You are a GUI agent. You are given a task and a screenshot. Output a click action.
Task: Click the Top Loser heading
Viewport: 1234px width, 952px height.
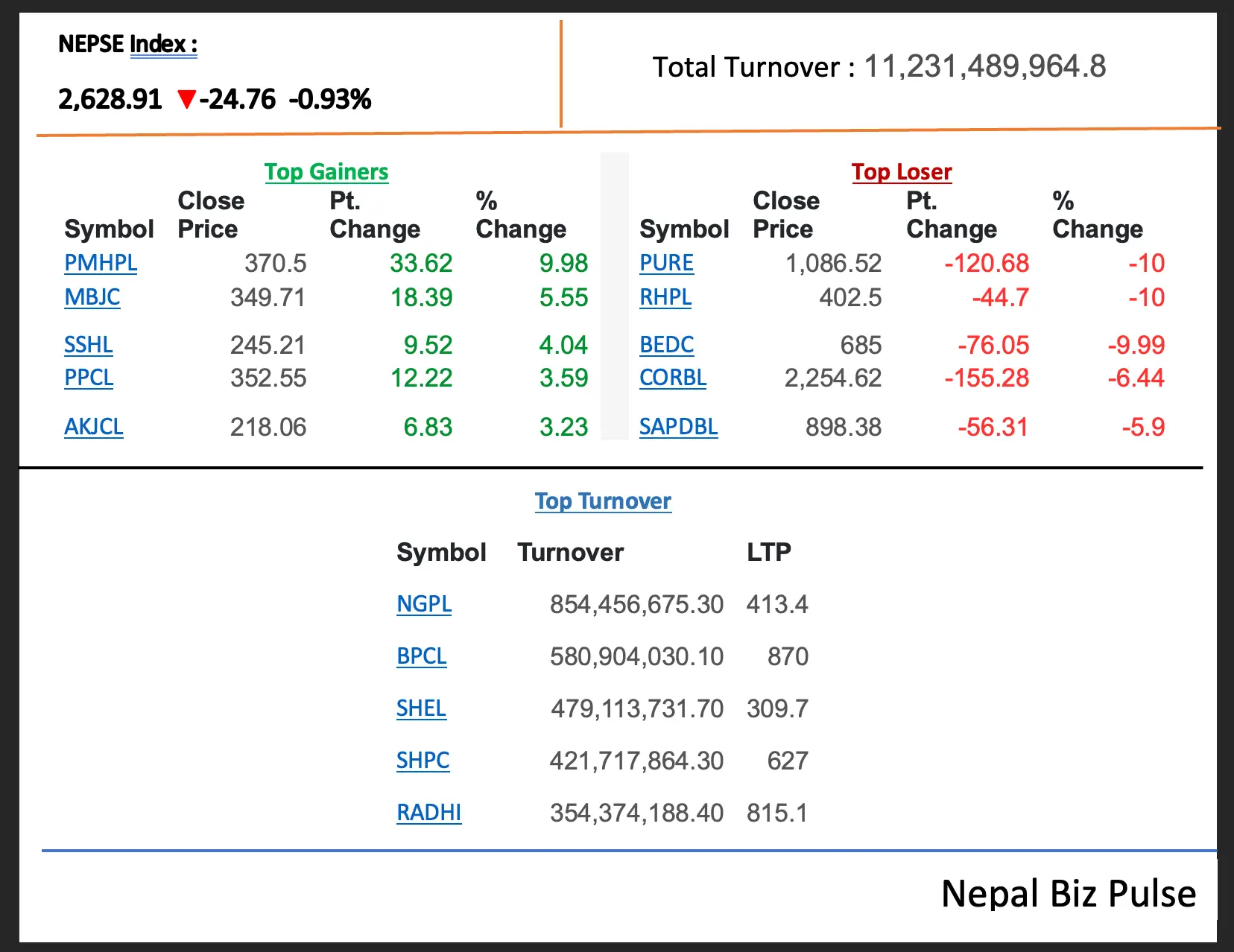(x=901, y=172)
